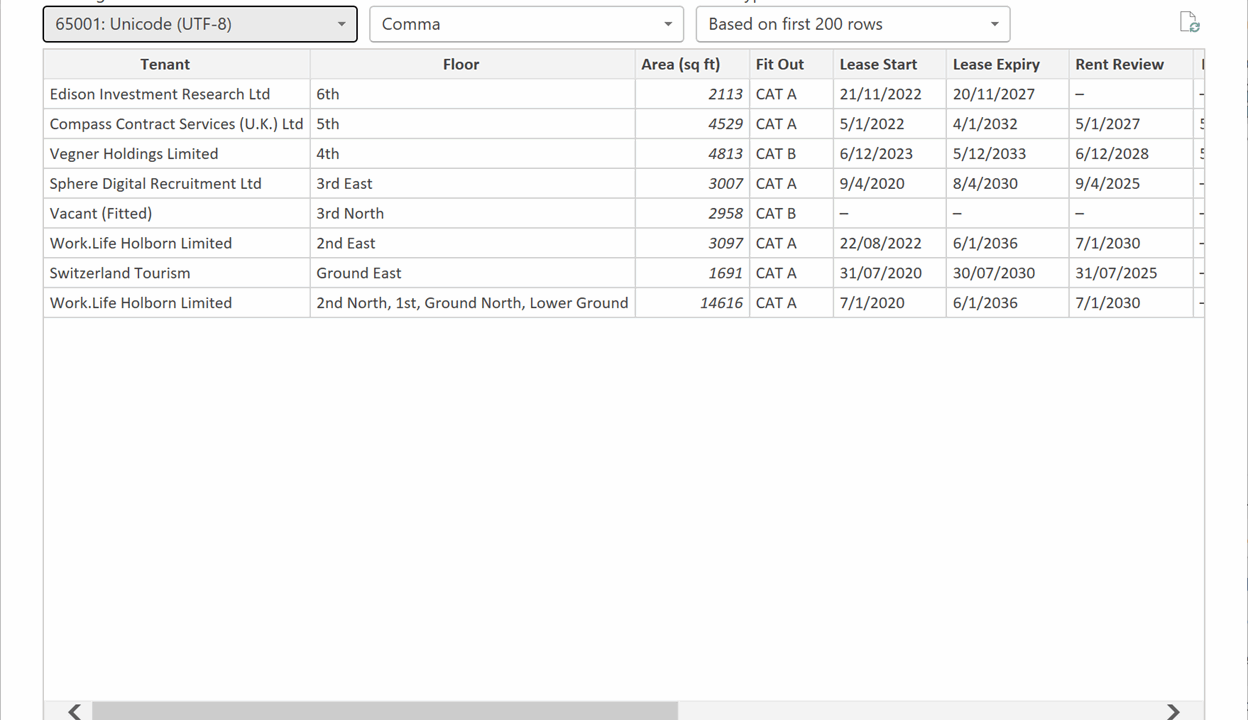Click the area value 4813

click(692, 154)
